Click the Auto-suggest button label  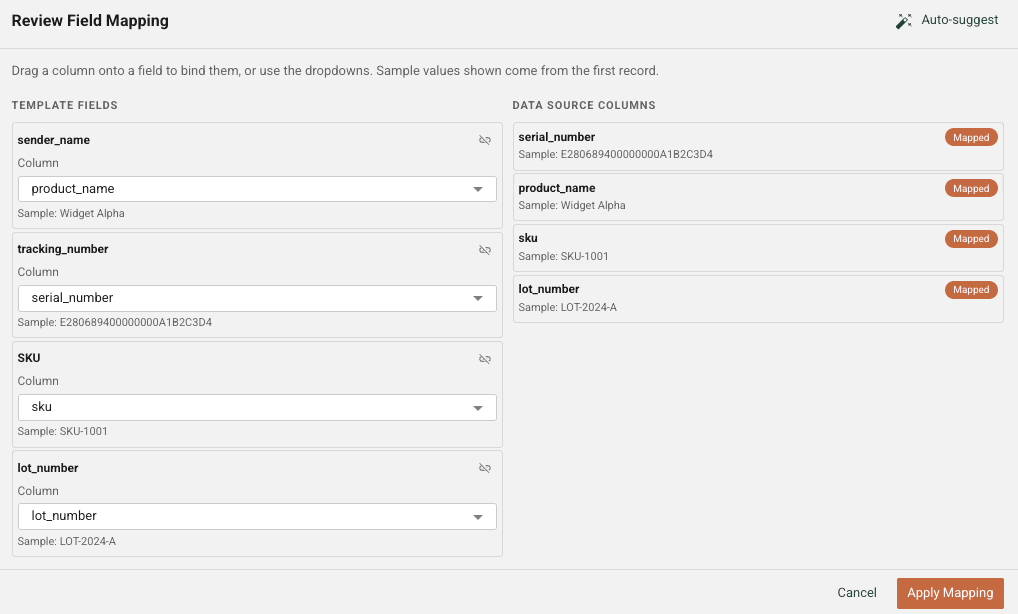[x=960, y=20]
